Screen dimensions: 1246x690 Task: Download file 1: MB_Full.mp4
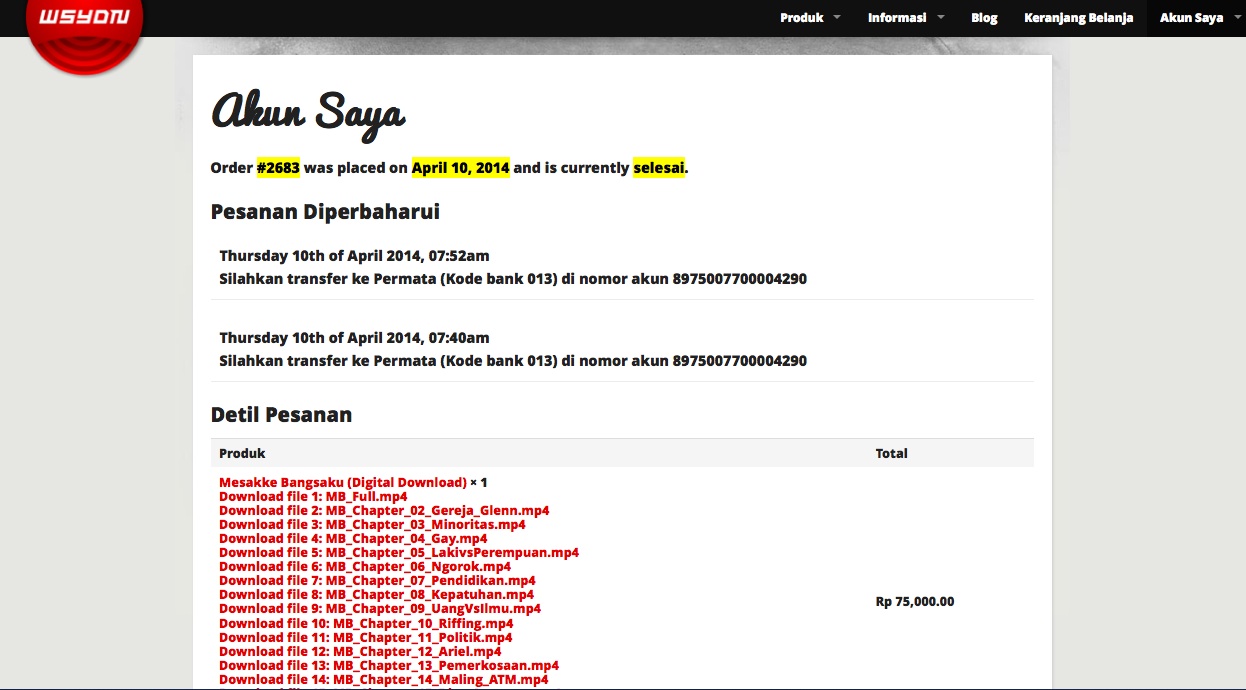click(x=313, y=496)
